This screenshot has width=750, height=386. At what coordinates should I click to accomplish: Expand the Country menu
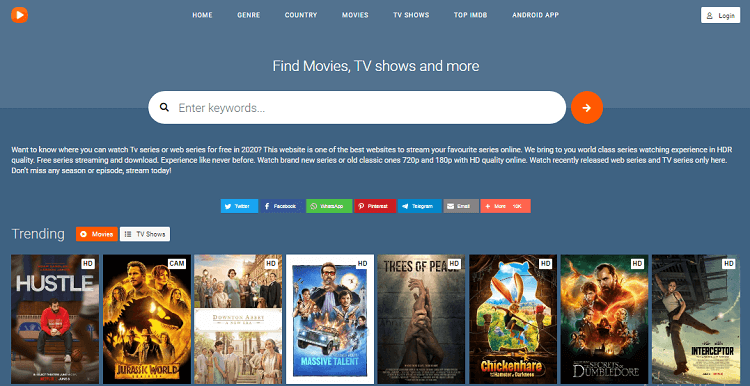coord(301,15)
